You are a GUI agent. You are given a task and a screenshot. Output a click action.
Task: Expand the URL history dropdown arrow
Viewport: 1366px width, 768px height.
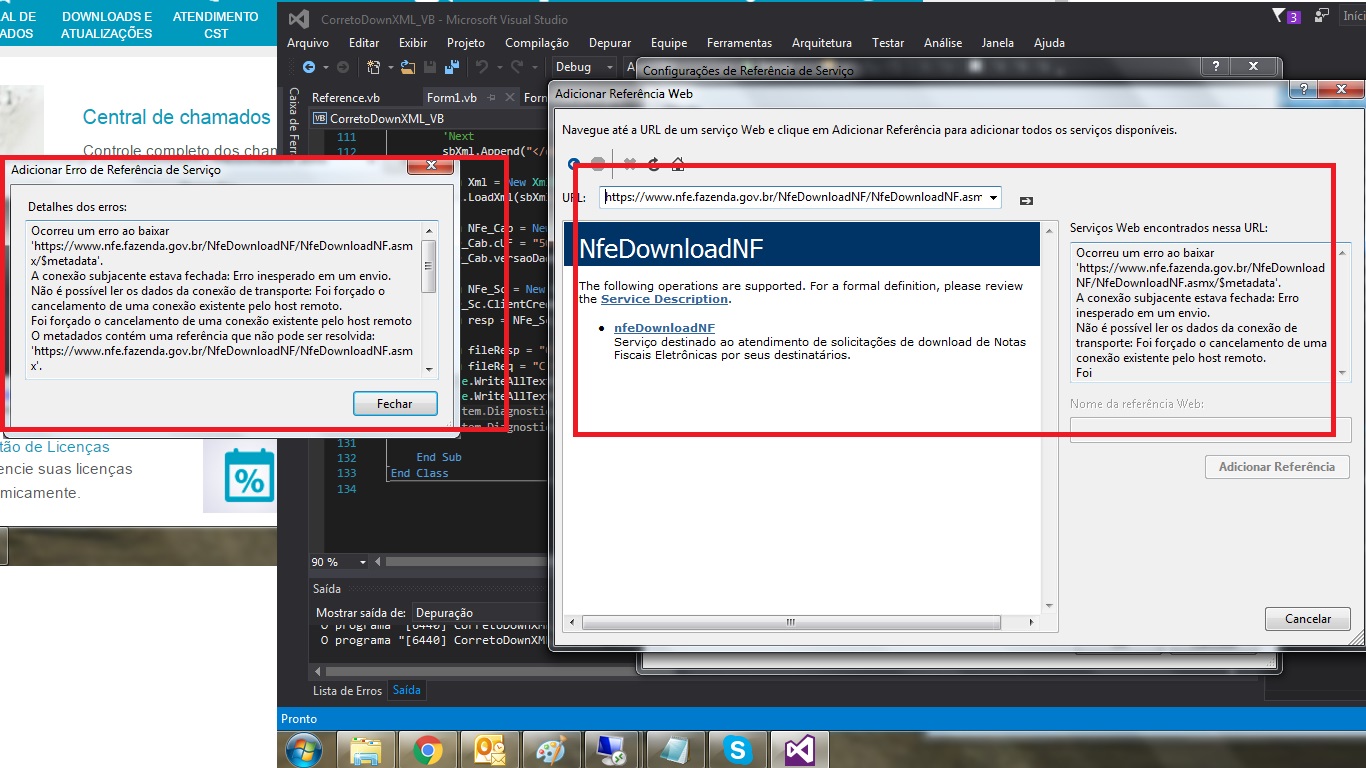tap(992, 198)
